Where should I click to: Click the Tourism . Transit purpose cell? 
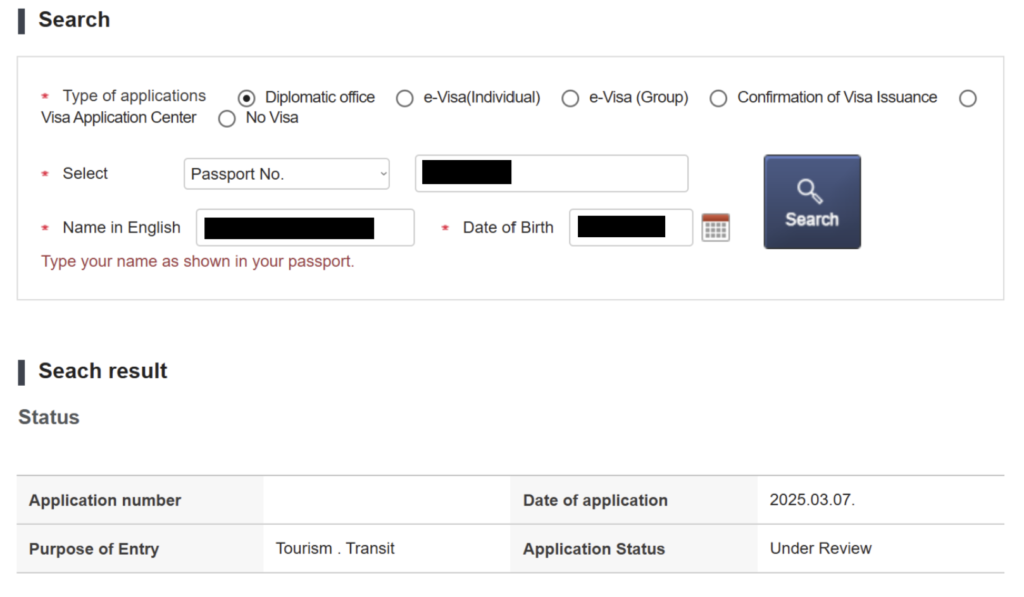335,548
